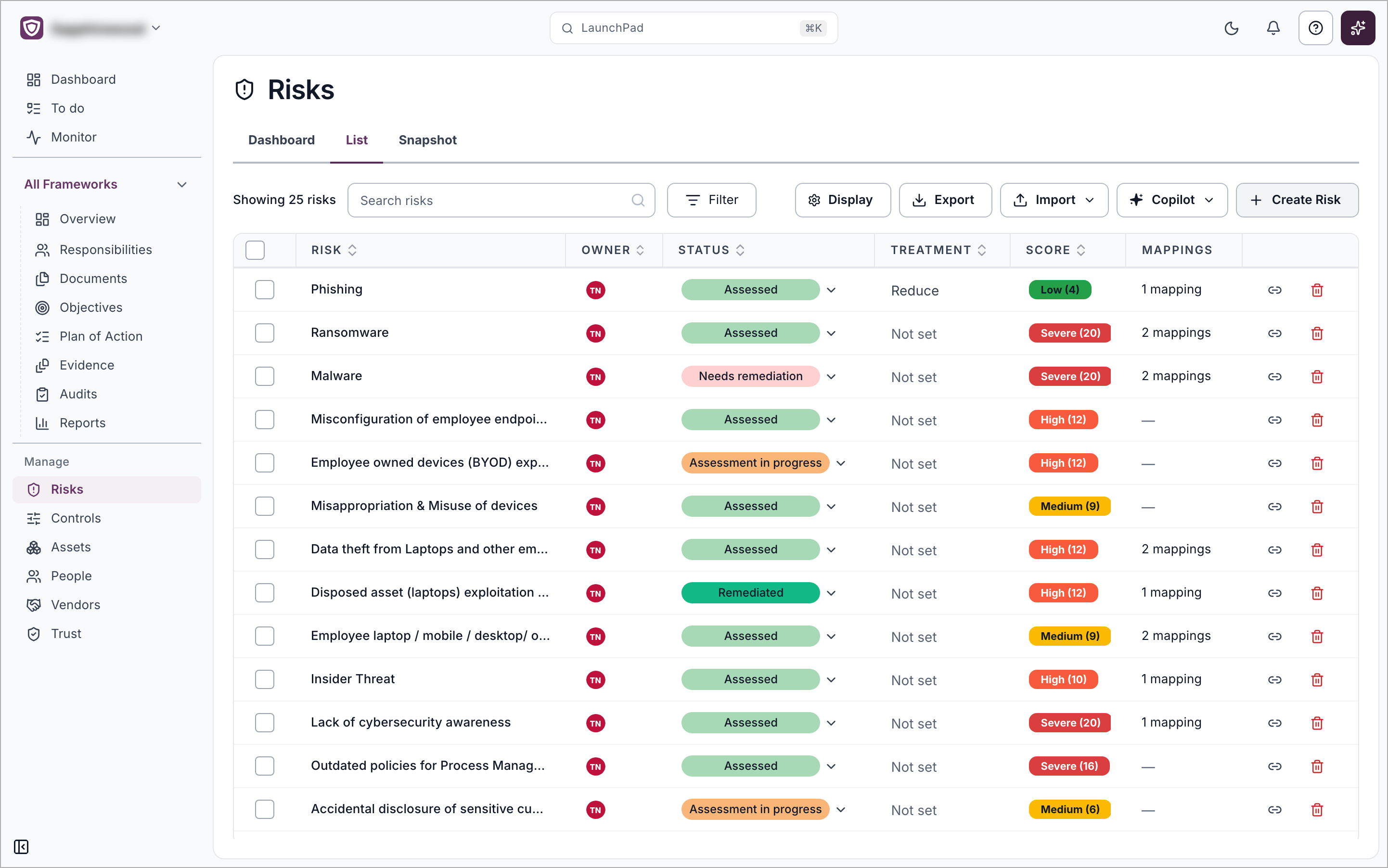Focus the Search risks input field
Viewport: 1388px width, 868px height.
[501, 200]
